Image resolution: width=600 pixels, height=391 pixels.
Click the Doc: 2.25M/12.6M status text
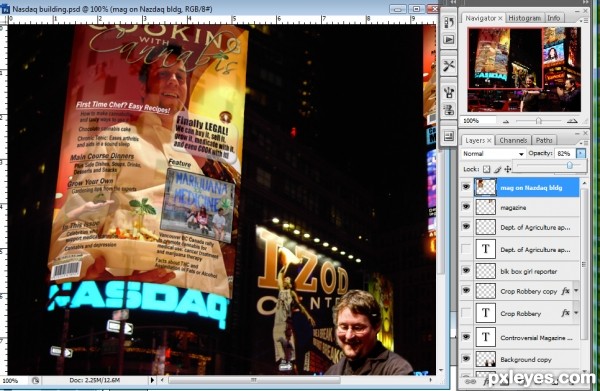pos(95,380)
